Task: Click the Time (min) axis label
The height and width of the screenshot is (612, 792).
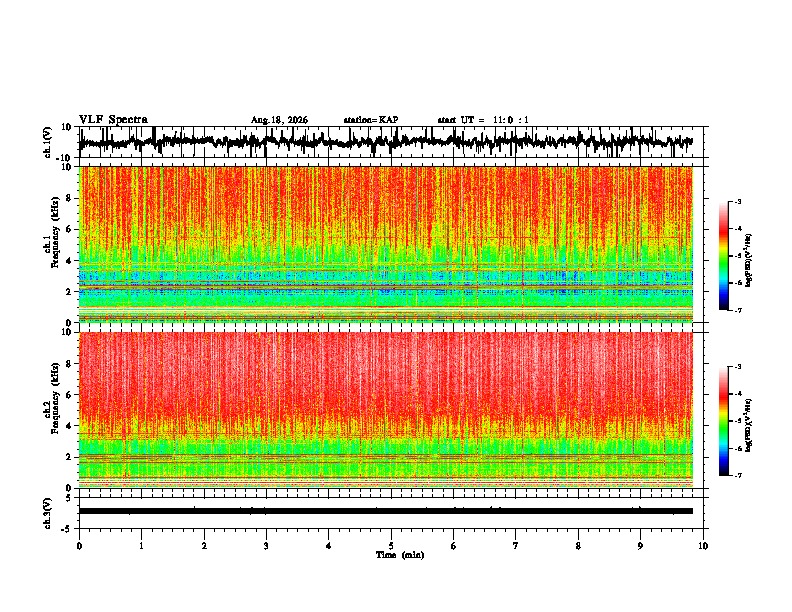Action: [x=400, y=555]
